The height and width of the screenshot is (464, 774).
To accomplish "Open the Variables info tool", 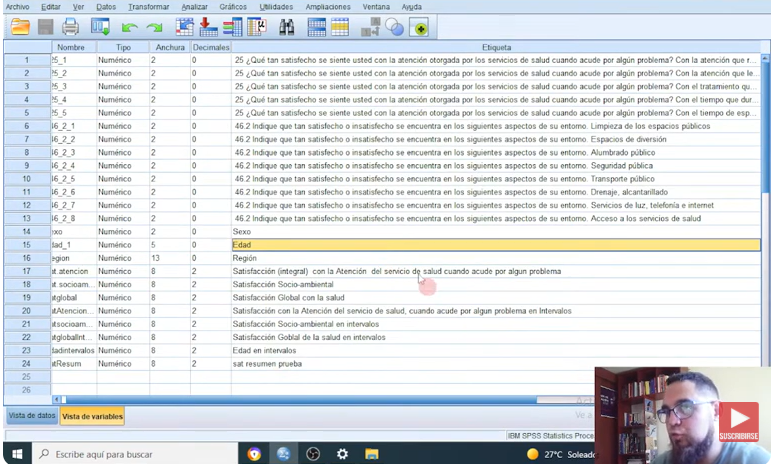I will [232, 27].
